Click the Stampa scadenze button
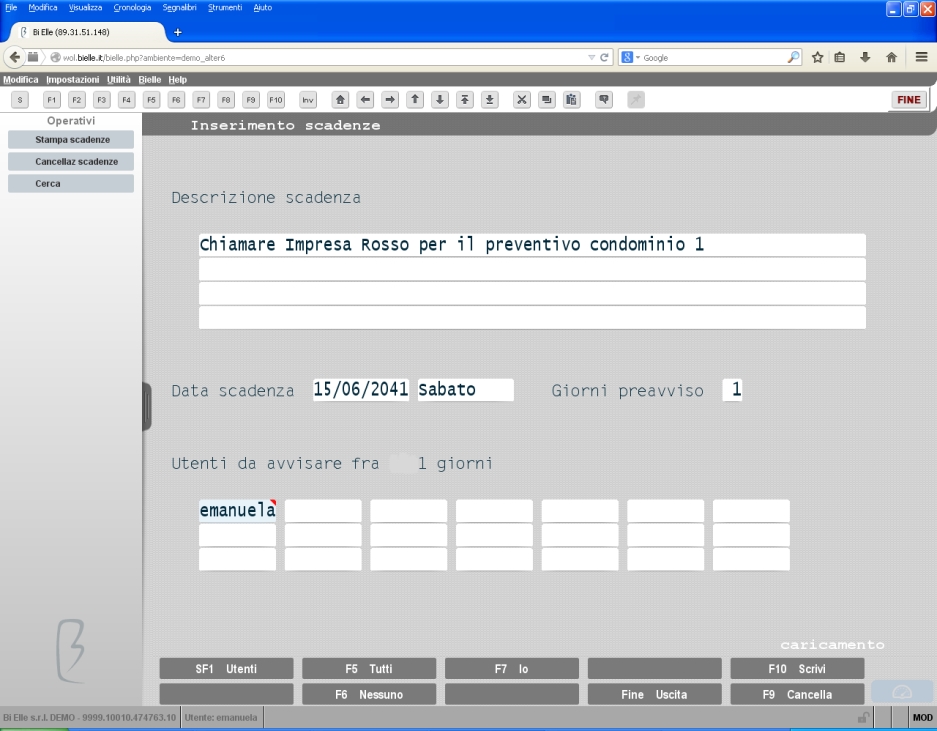The height and width of the screenshot is (731, 937). coord(71,140)
